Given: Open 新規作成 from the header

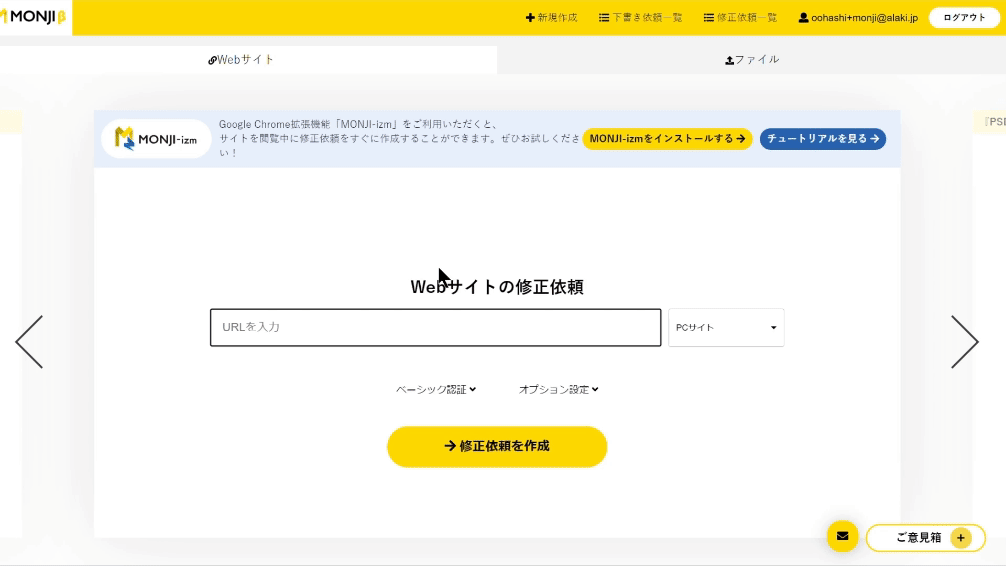Looking at the screenshot, I should (x=552, y=18).
